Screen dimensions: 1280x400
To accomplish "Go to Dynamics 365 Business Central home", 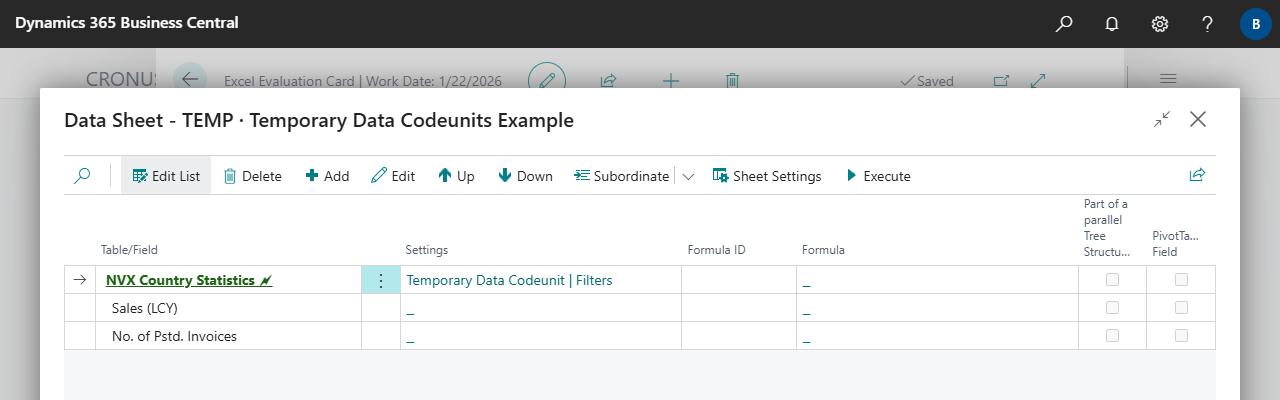I will click(x=126, y=23).
